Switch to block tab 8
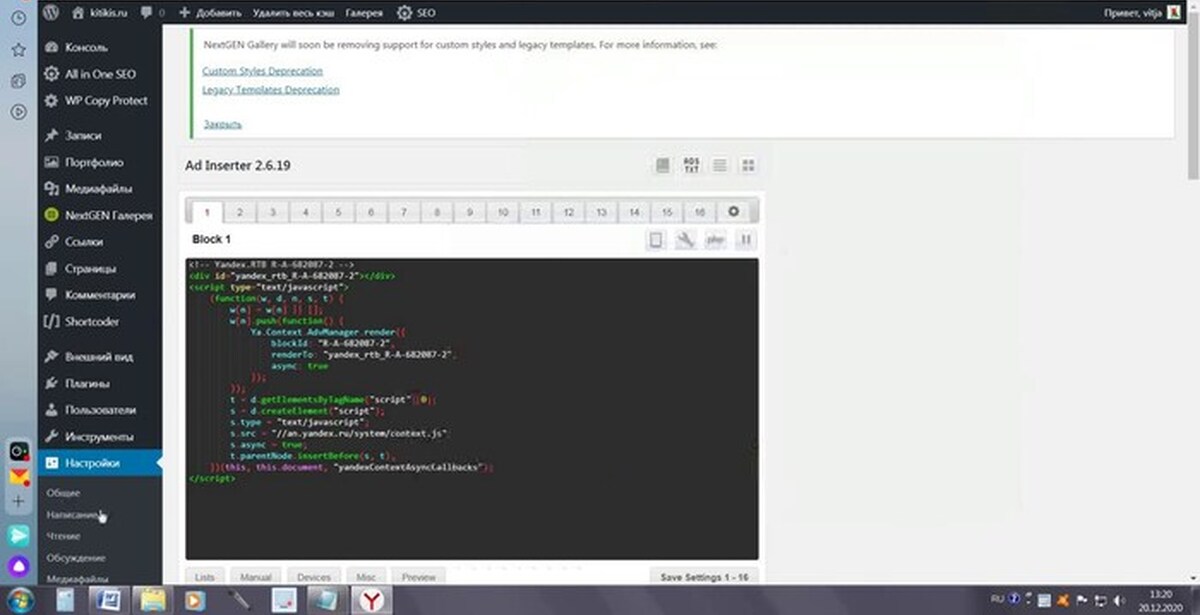 (x=437, y=212)
